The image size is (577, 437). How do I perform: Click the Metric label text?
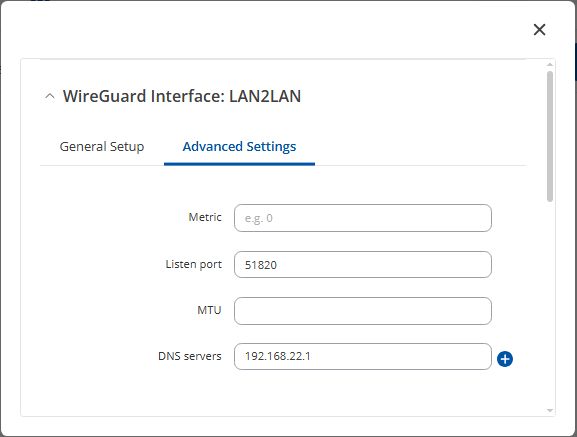point(205,217)
